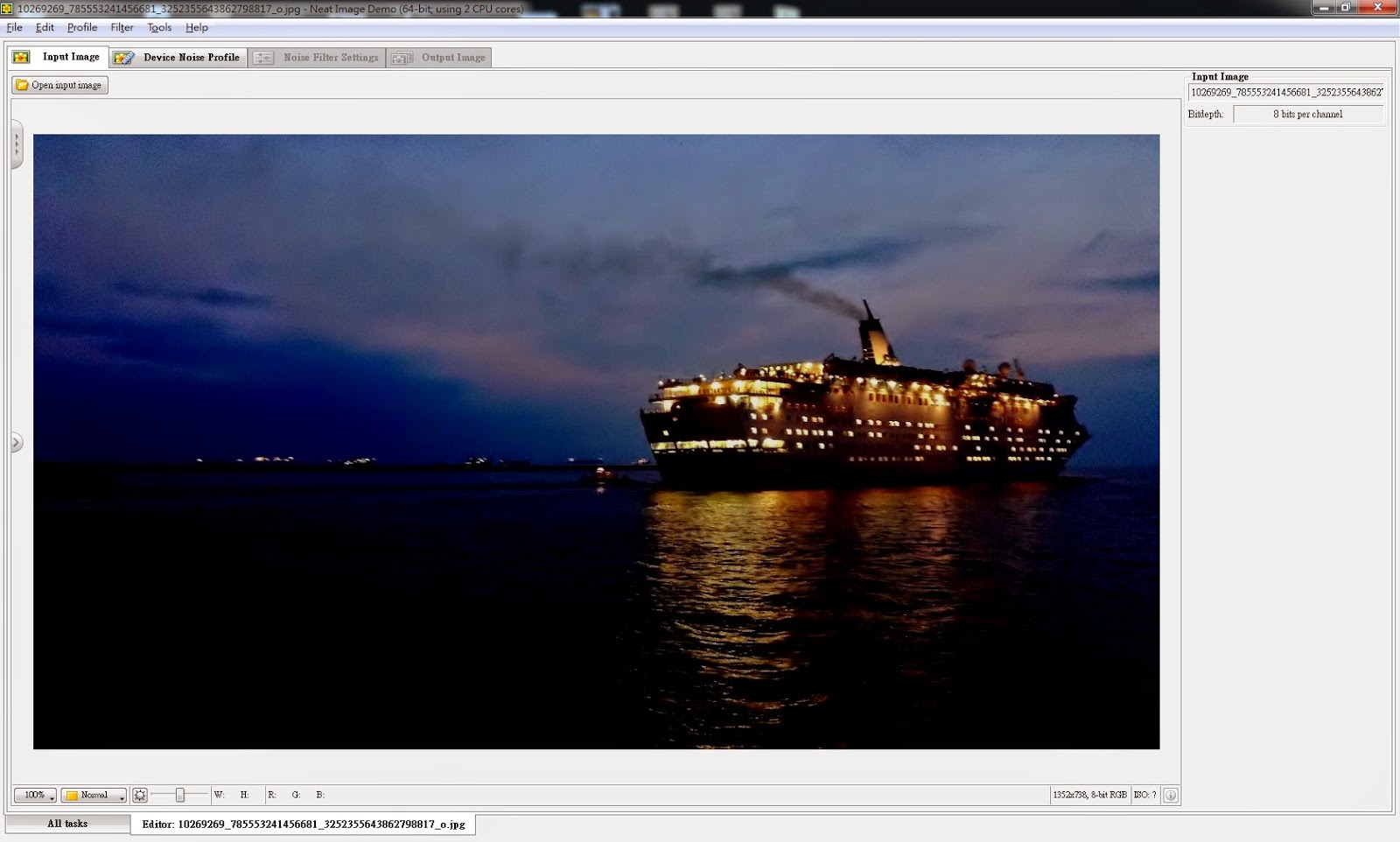Image resolution: width=1400 pixels, height=842 pixels.
Task: Switch to the Output Image tab
Action: click(439, 58)
